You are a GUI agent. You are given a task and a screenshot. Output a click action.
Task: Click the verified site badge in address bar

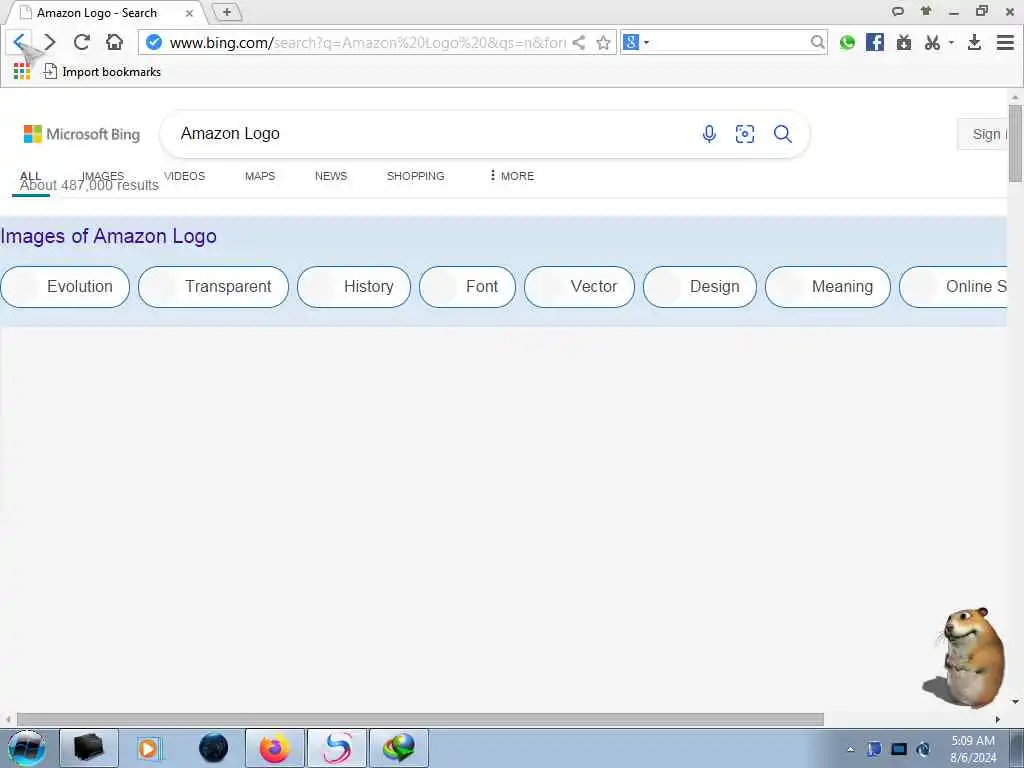[153, 42]
